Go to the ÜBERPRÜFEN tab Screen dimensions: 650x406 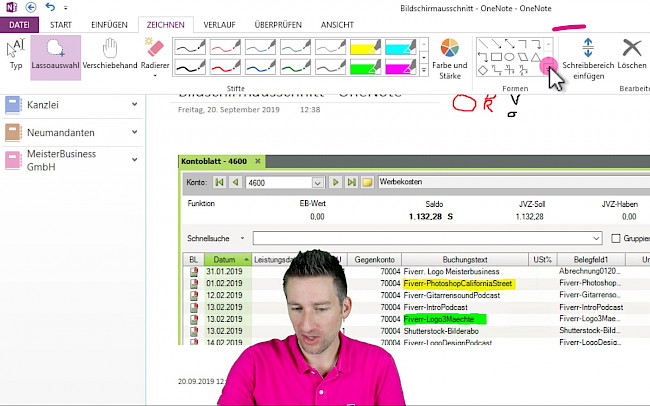pos(286,23)
